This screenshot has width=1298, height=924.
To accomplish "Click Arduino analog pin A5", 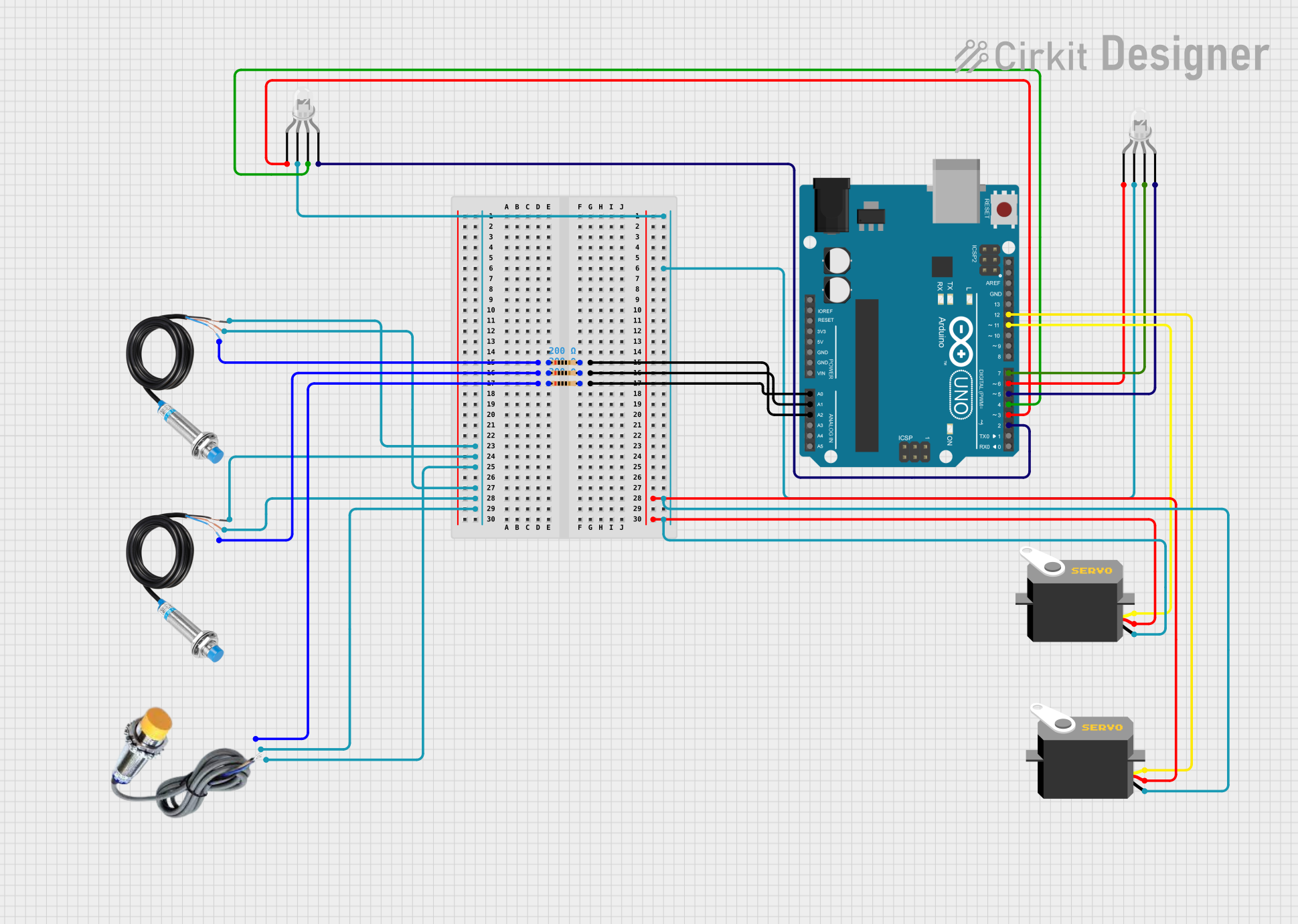I will click(810, 446).
